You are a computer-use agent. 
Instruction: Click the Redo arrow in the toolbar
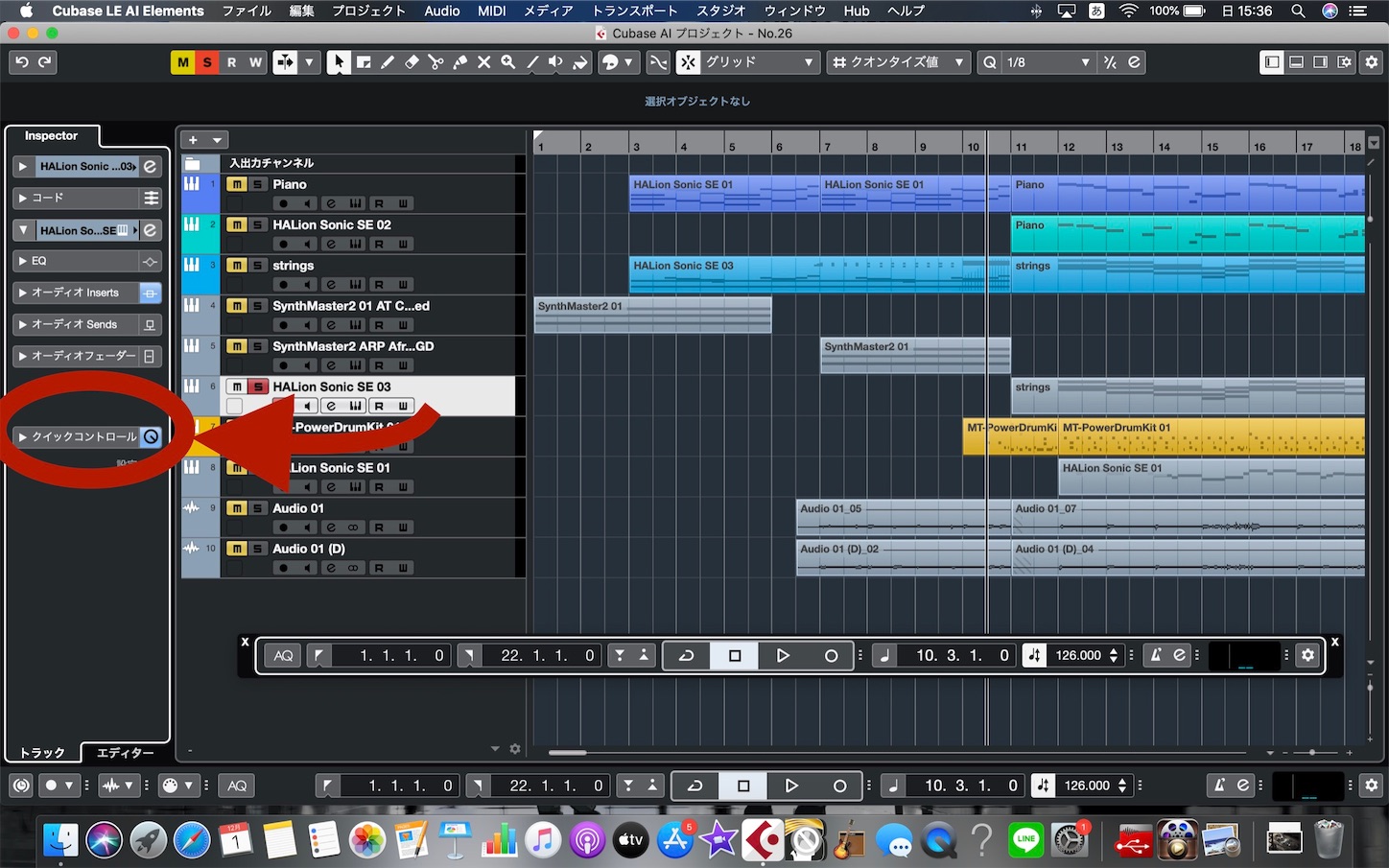[x=45, y=62]
